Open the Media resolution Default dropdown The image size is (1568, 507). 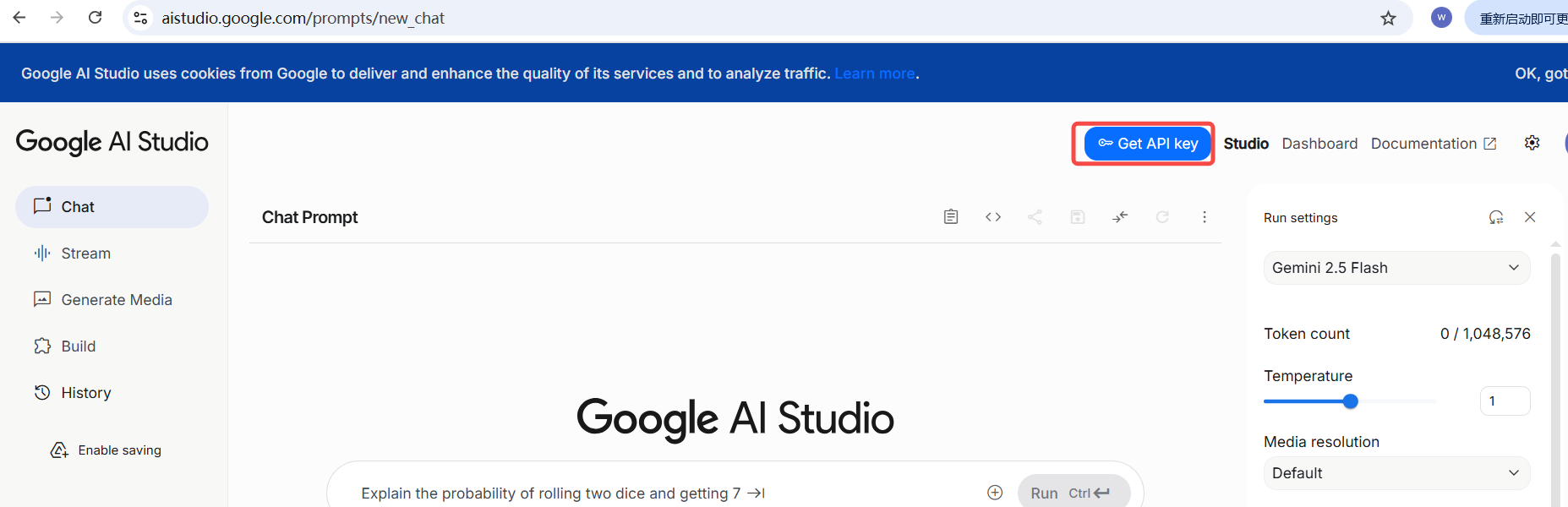(1396, 473)
